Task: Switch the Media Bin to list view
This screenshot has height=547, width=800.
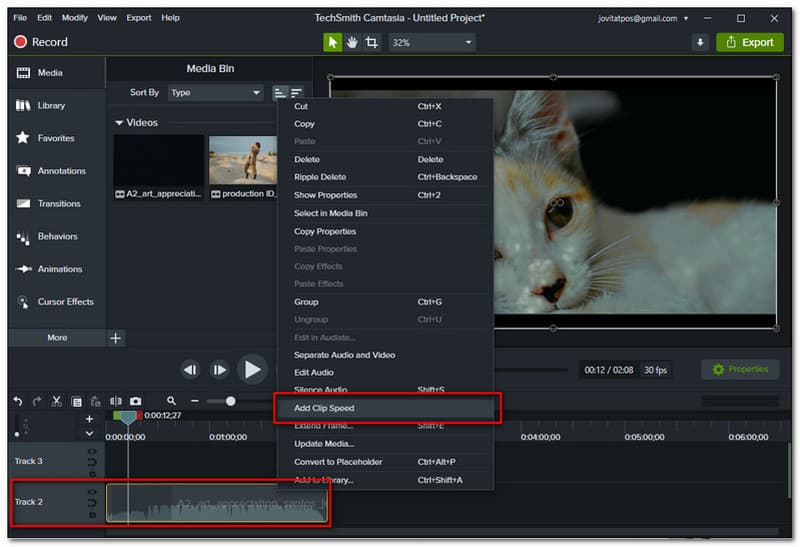Action: (280, 93)
